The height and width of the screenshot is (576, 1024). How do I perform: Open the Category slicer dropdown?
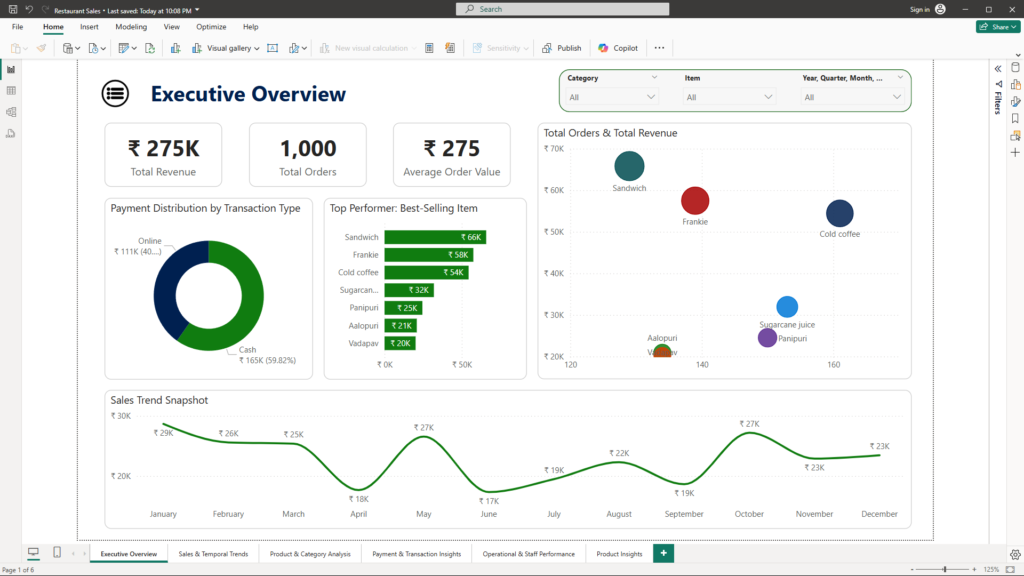(x=612, y=97)
